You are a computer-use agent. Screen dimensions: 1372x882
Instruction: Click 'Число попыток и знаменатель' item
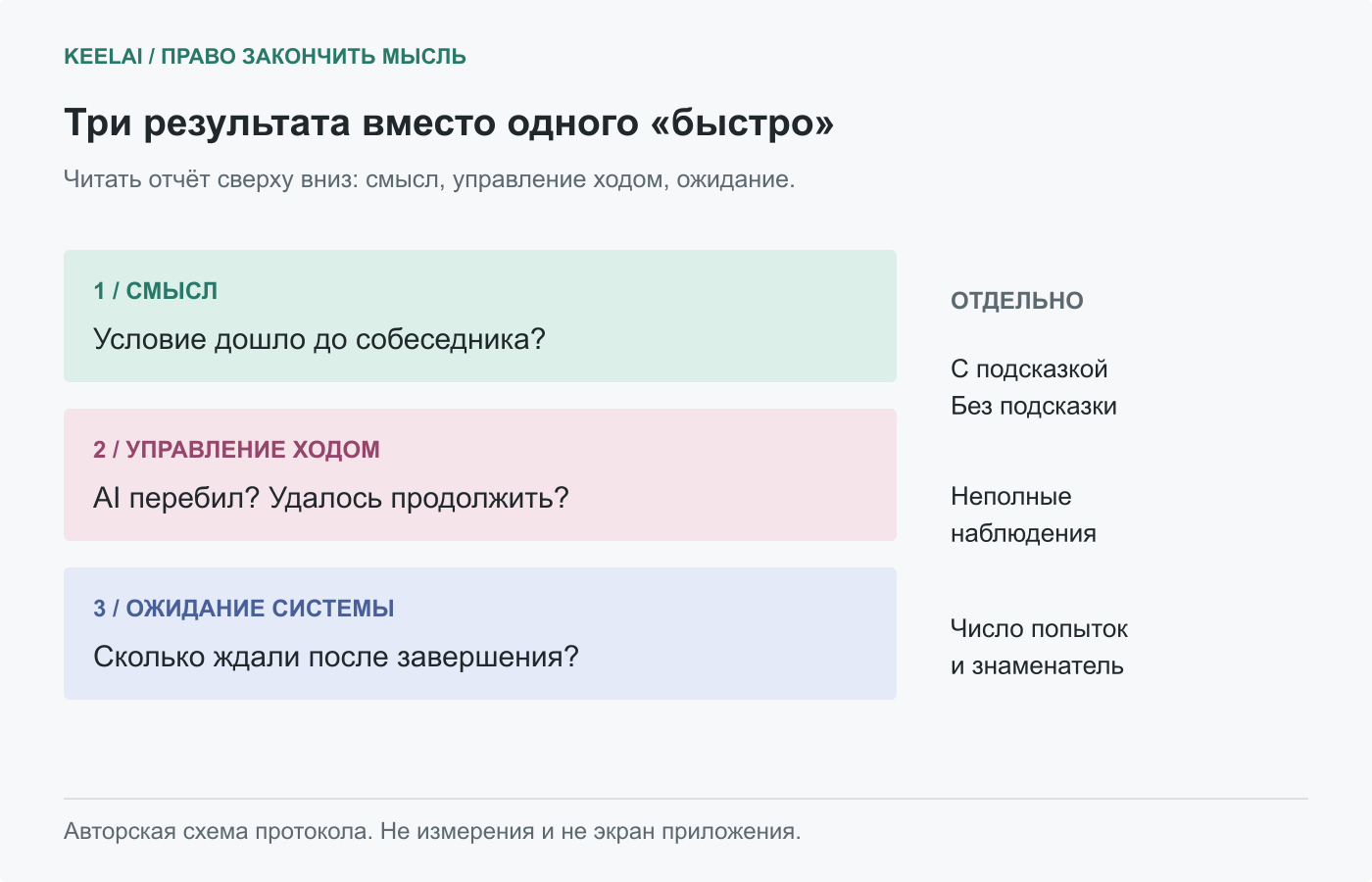click(1039, 648)
